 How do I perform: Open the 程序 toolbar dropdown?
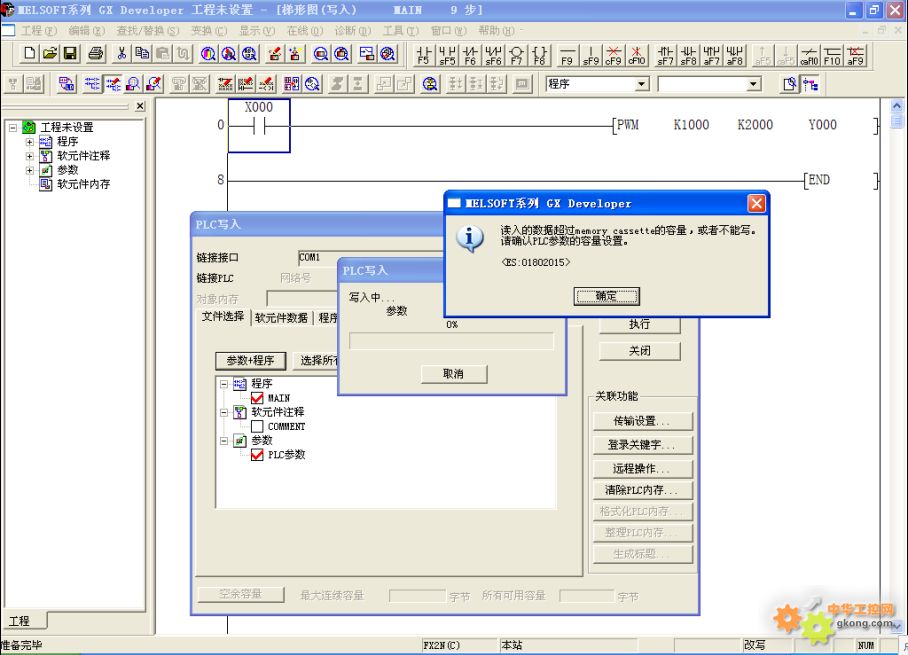point(642,85)
